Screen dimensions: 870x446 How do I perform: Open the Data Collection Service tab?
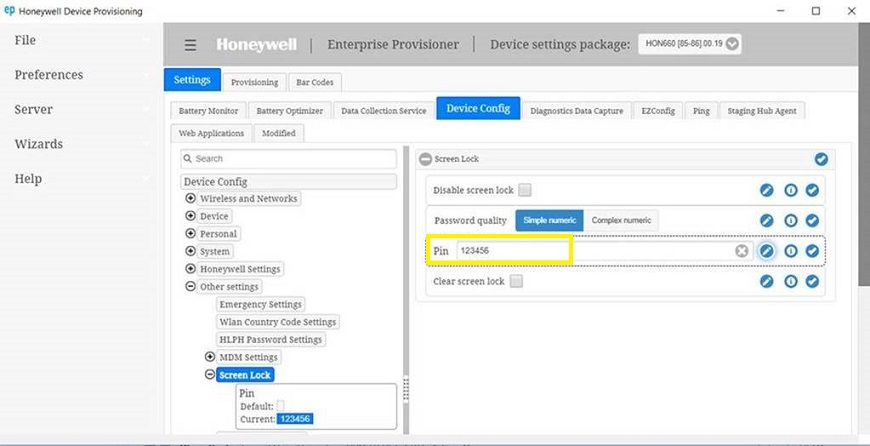point(384,110)
